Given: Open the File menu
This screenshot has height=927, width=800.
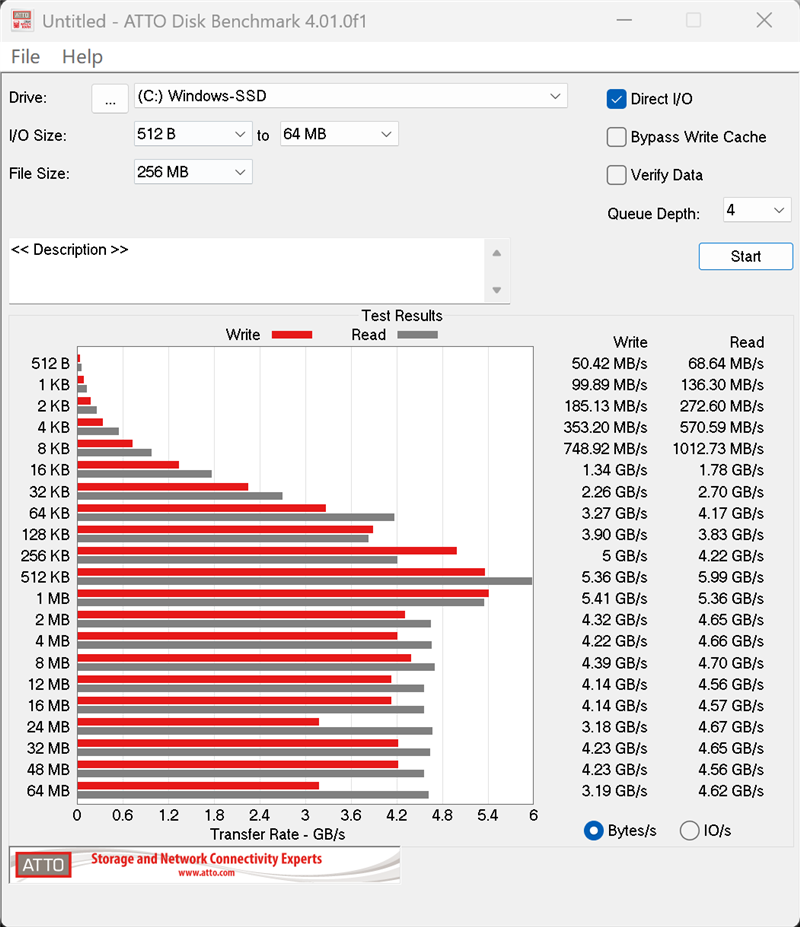Looking at the screenshot, I should coord(25,57).
